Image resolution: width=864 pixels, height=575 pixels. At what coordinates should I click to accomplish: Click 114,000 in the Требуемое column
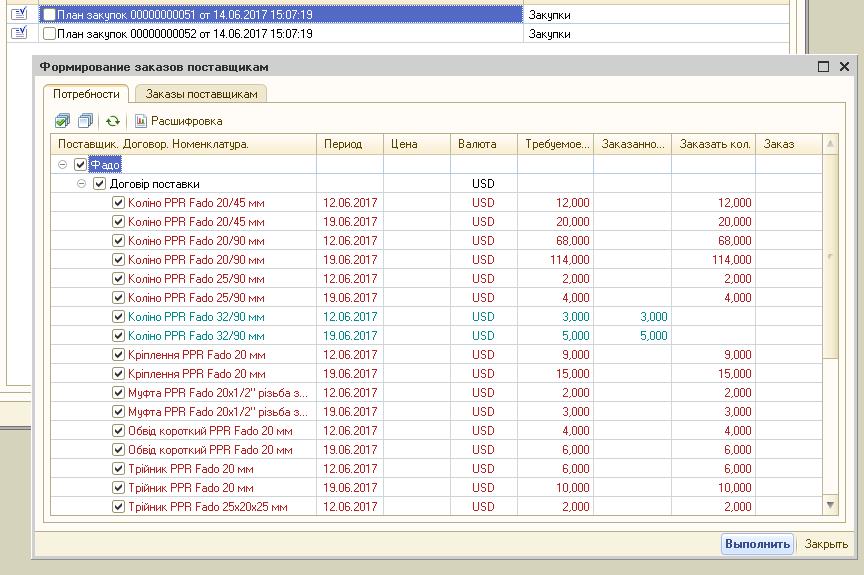tap(569, 259)
